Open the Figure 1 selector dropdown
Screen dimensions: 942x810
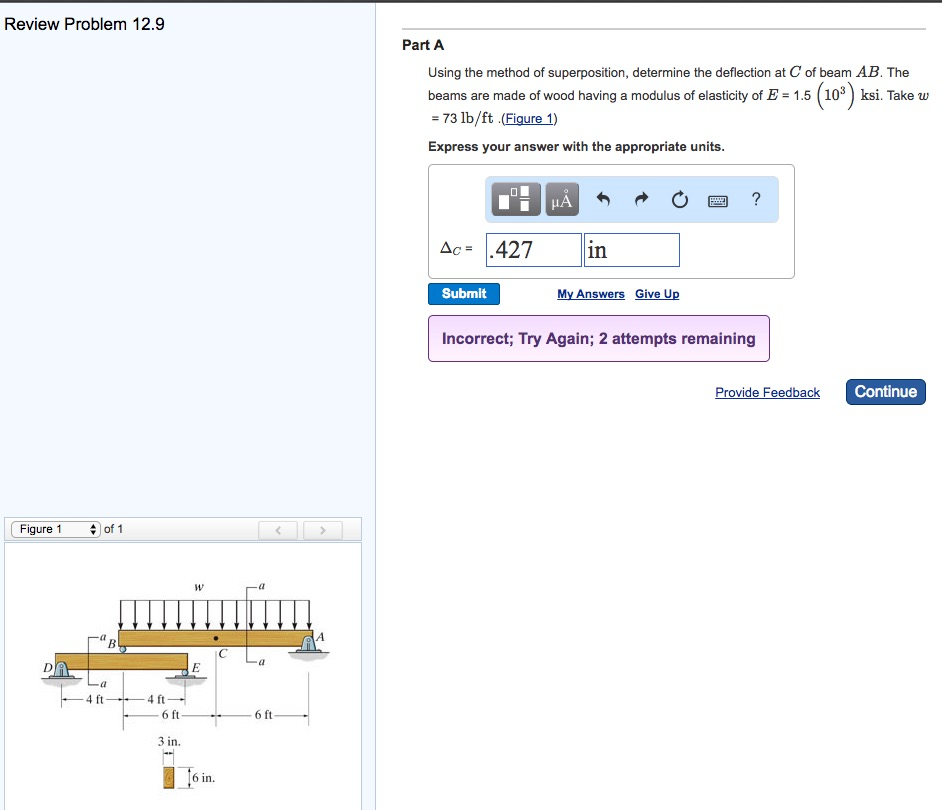click(43, 529)
